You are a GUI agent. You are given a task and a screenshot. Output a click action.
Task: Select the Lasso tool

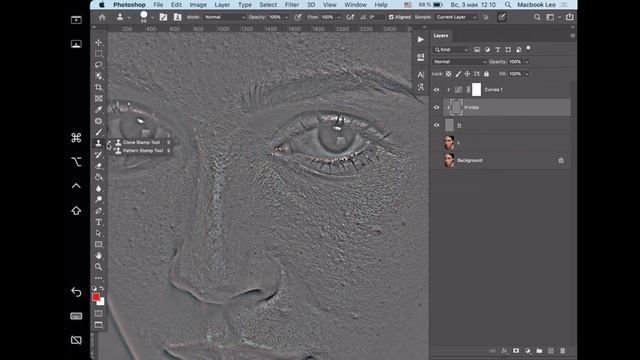(98, 65)
